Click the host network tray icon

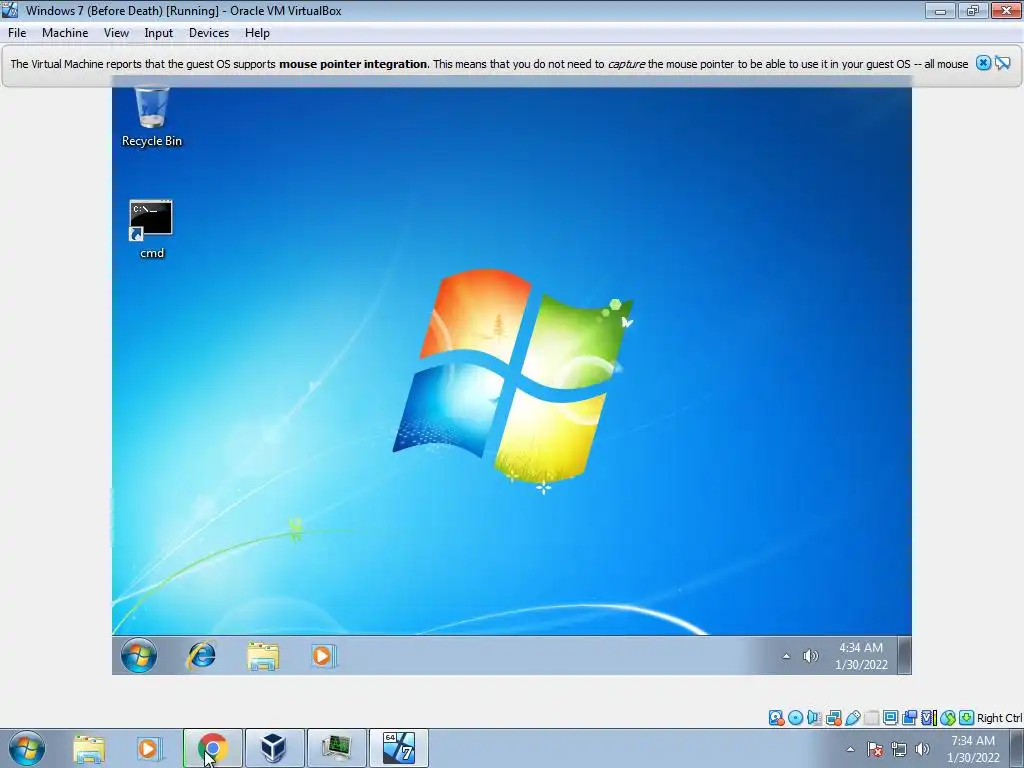[x=899, y=749]
